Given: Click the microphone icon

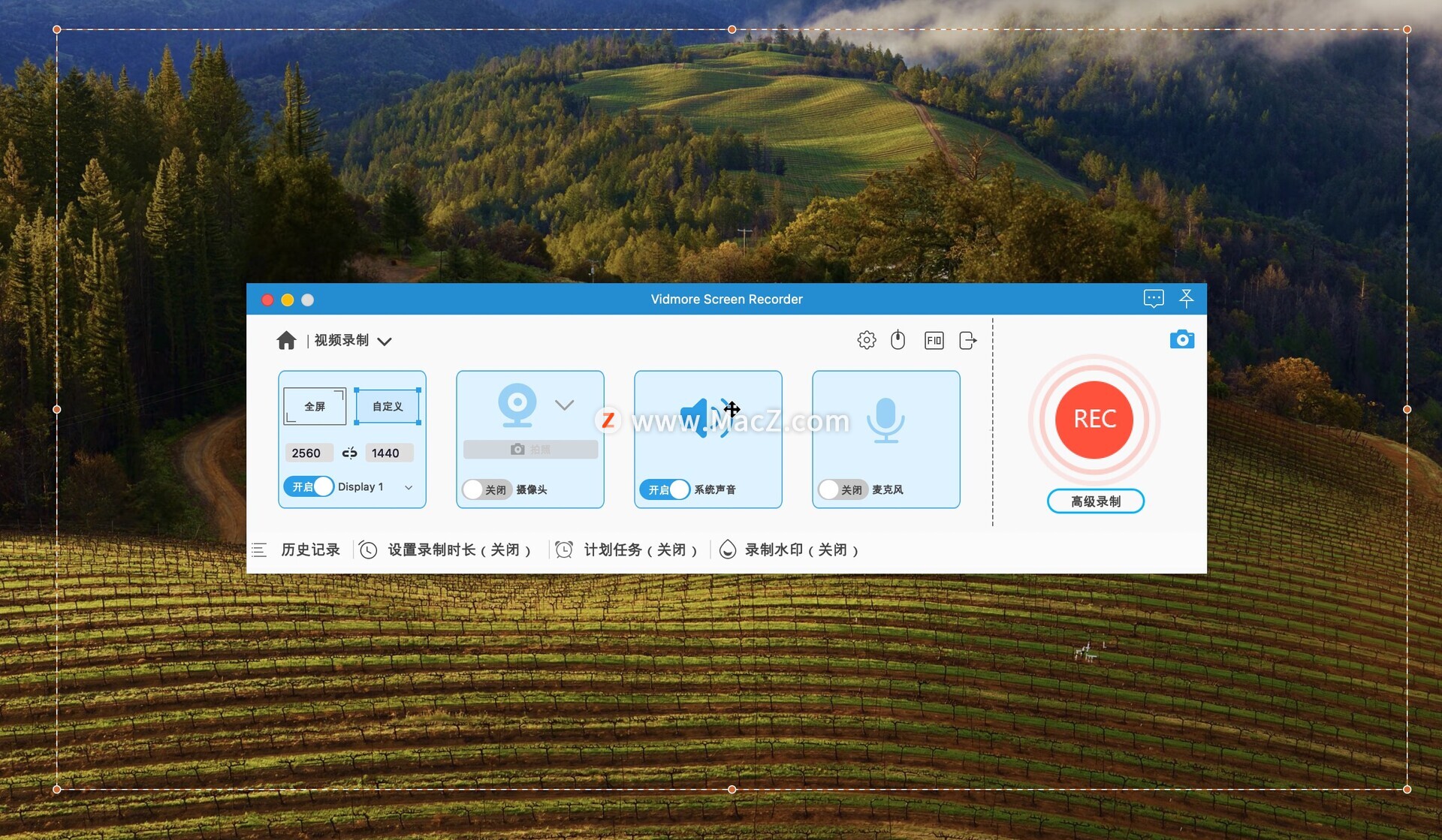Looking at the screenshot, I should coord(886,420).
